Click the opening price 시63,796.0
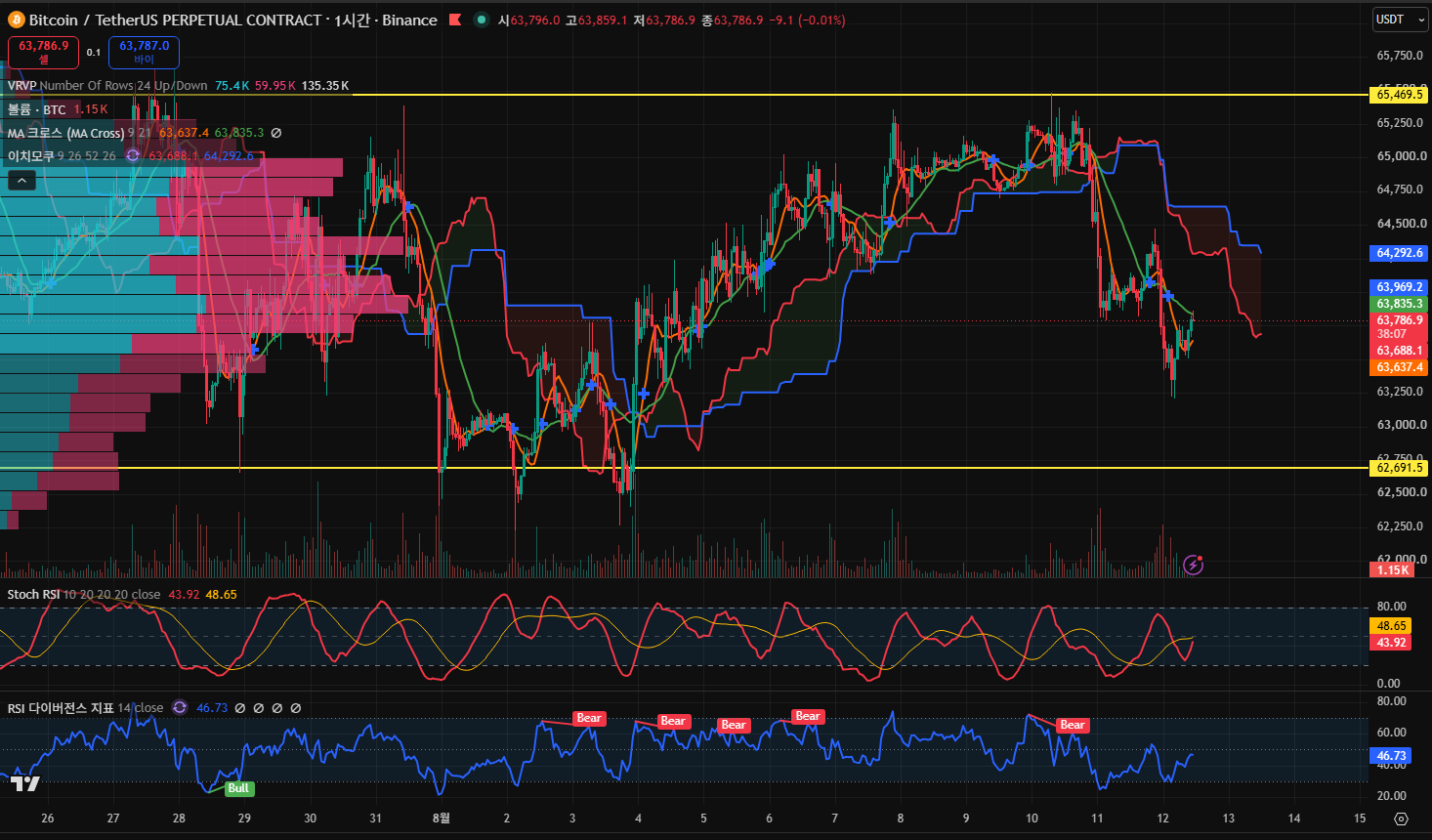The width and height of the screenshot is (1432, 840). 528,20
